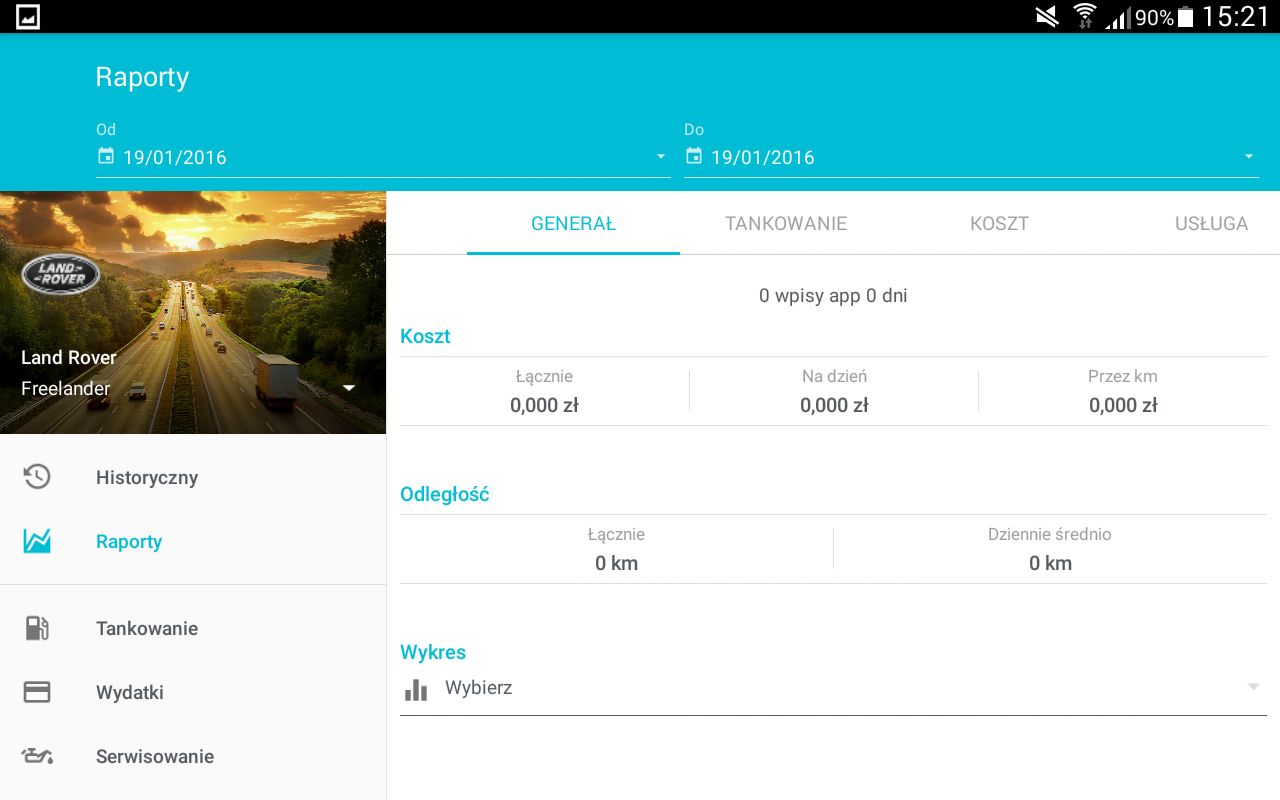Image resolution: width=1280 pixels, height=800 pixels.
Task: Open the Serwisowanie oil can icon
Action: (37, 756)
